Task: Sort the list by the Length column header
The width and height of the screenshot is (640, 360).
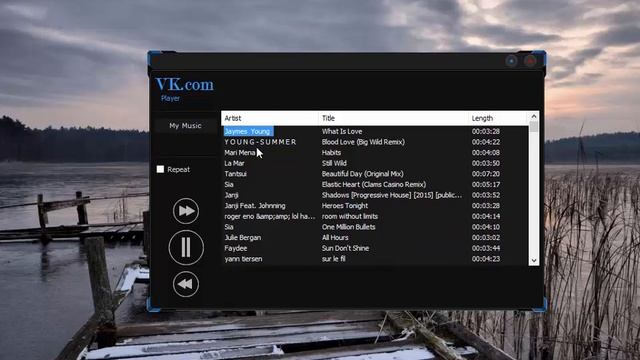Action: [x=498, y=118]
